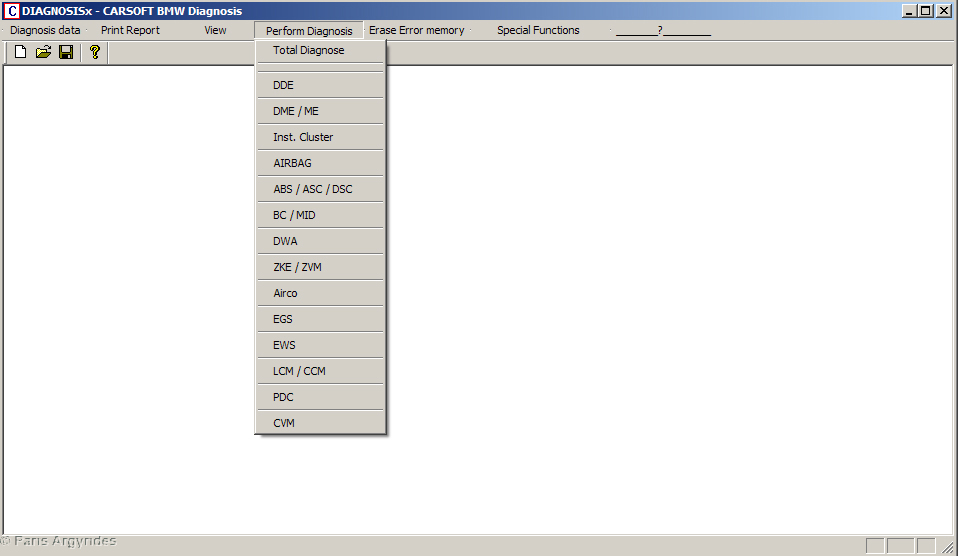Open the question mark menu in menu bar
The height and width of the screenshot is (556, 958).
663,30
